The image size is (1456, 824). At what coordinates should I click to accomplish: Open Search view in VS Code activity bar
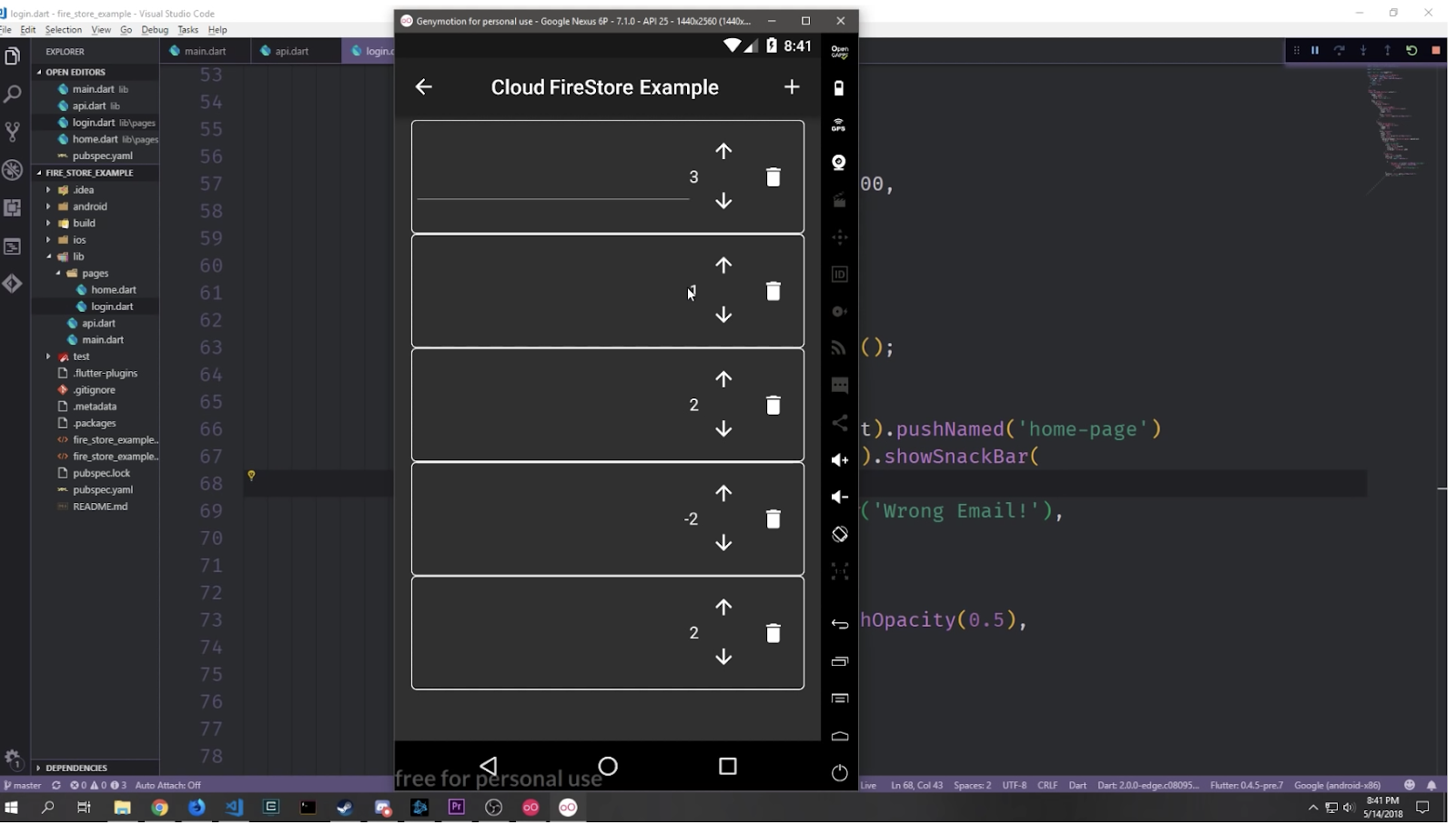point(13,94)
